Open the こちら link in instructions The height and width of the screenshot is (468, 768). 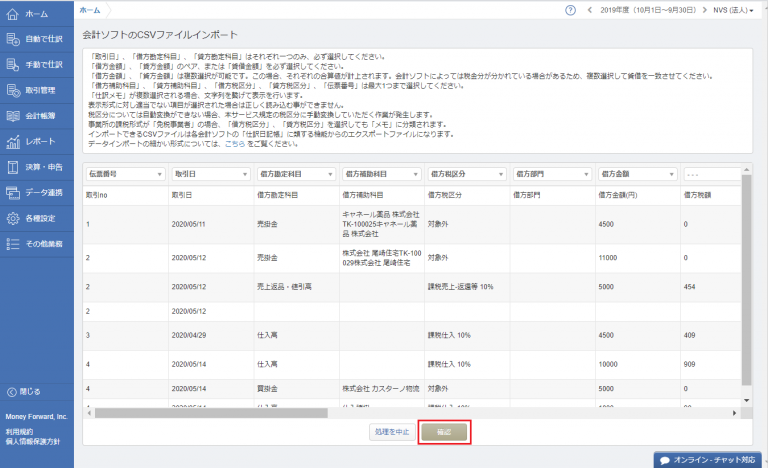pyautogui.click(x=235, y=144)
